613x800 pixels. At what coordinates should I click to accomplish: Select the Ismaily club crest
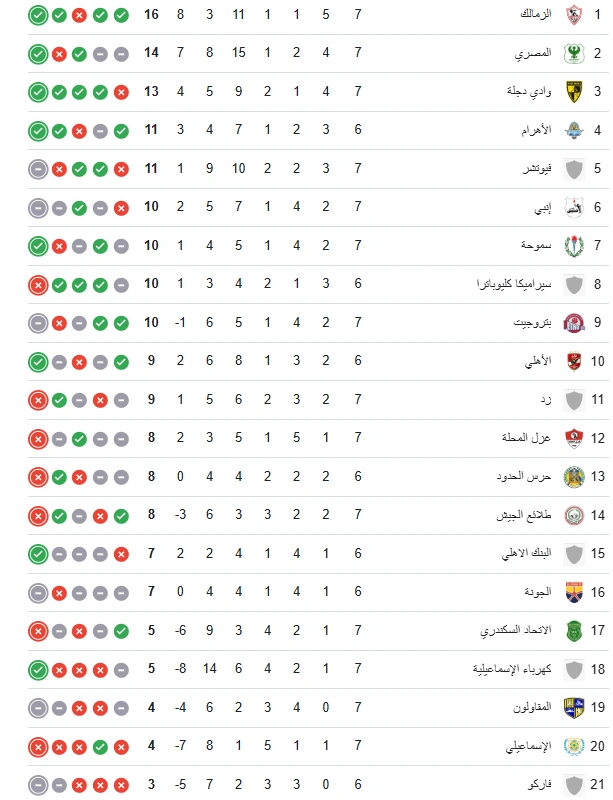click(x=574, y=745)
